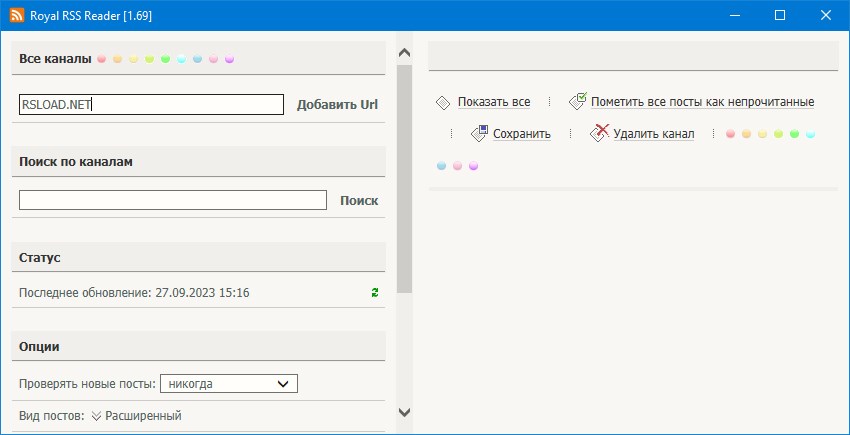Image resolution: width=850 pixels, height=435 pixels.
Task: Select the purple dot next to Все каналы
Action: tap(229, 59)
